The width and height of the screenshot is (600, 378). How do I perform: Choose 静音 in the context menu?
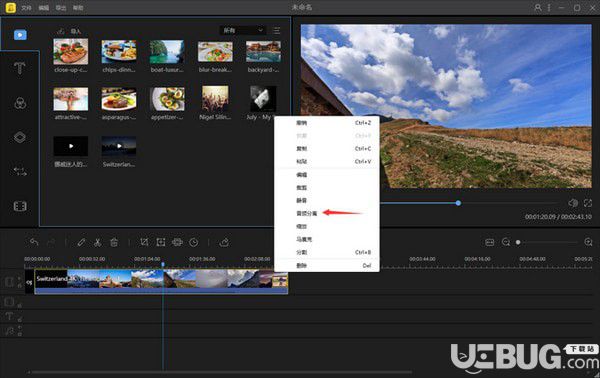[327, 200]
